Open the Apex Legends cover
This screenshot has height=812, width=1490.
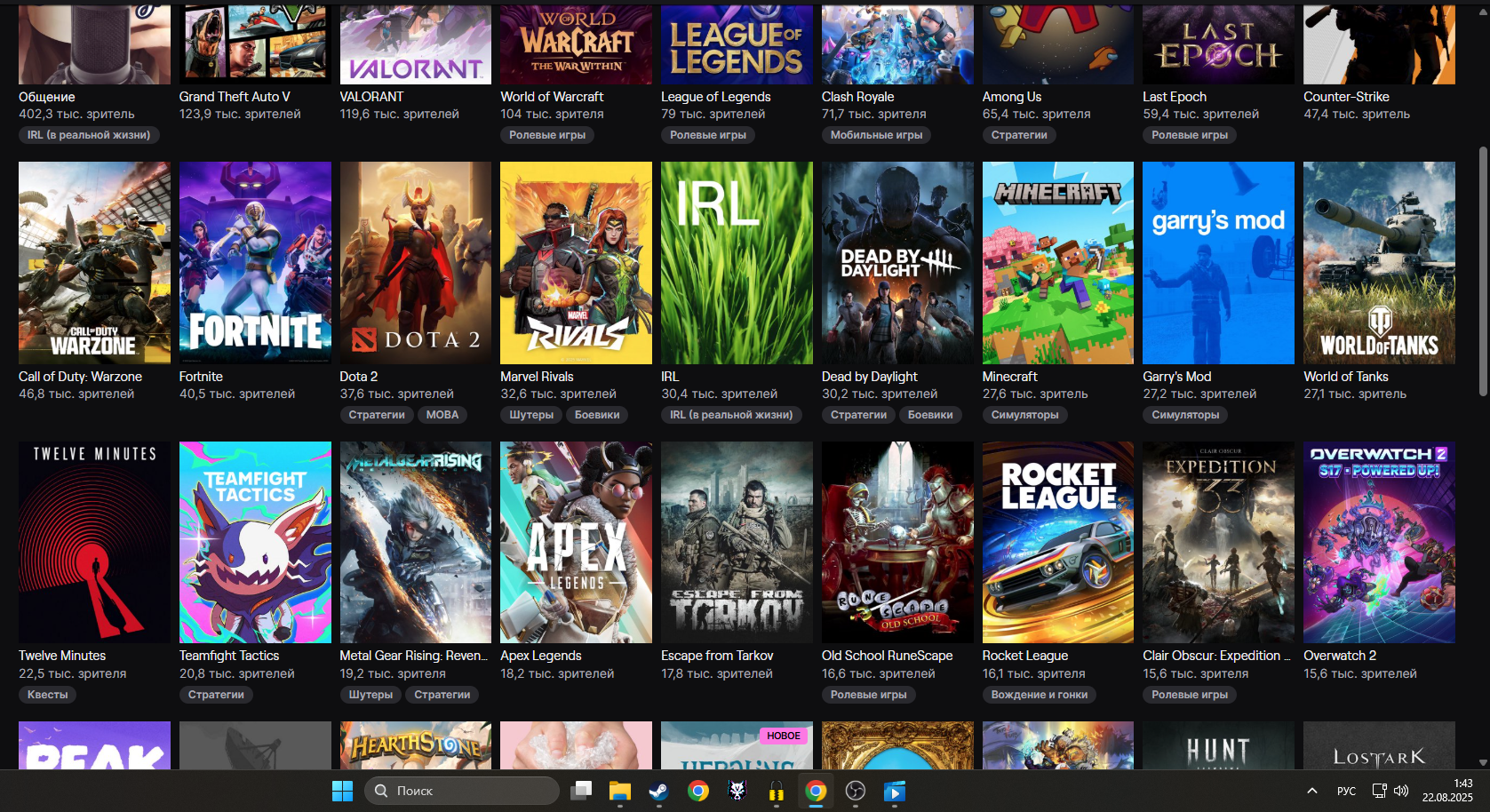(x=576, y=543)
